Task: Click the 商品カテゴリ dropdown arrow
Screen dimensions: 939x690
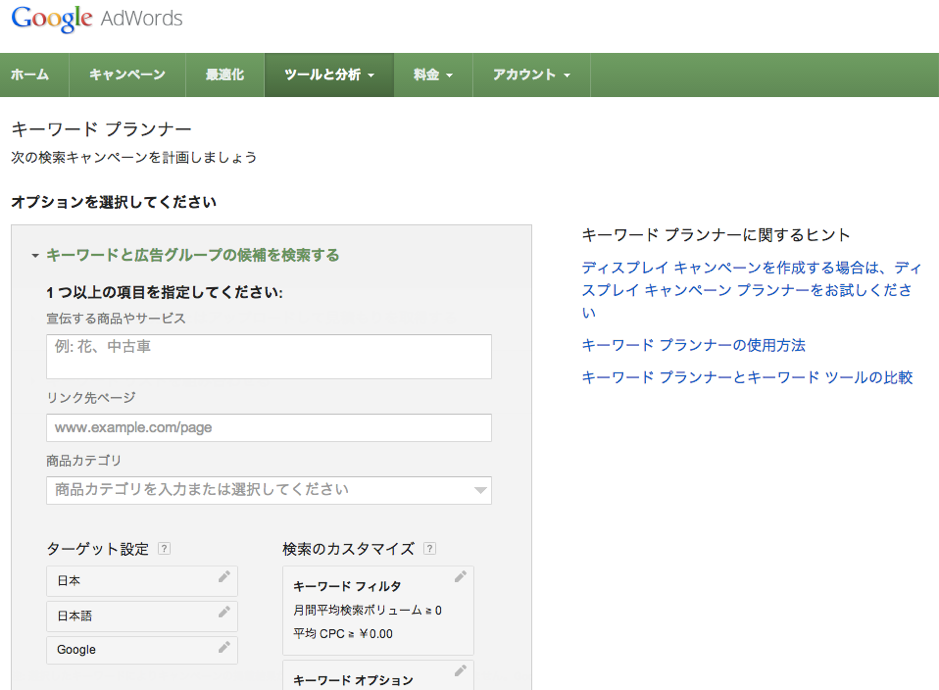Action: pyautogui.click(x=480, y=490)
